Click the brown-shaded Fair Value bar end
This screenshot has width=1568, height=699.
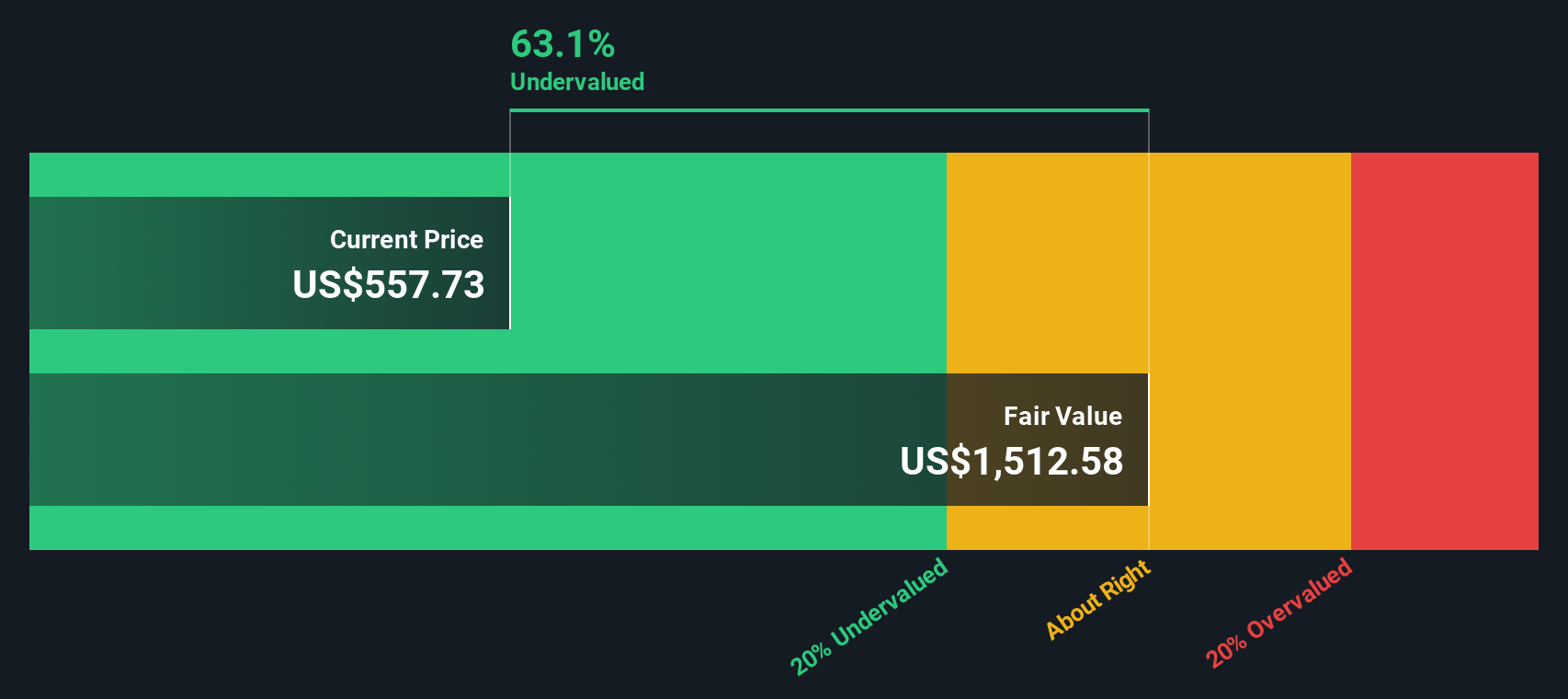click(1048, 440)
